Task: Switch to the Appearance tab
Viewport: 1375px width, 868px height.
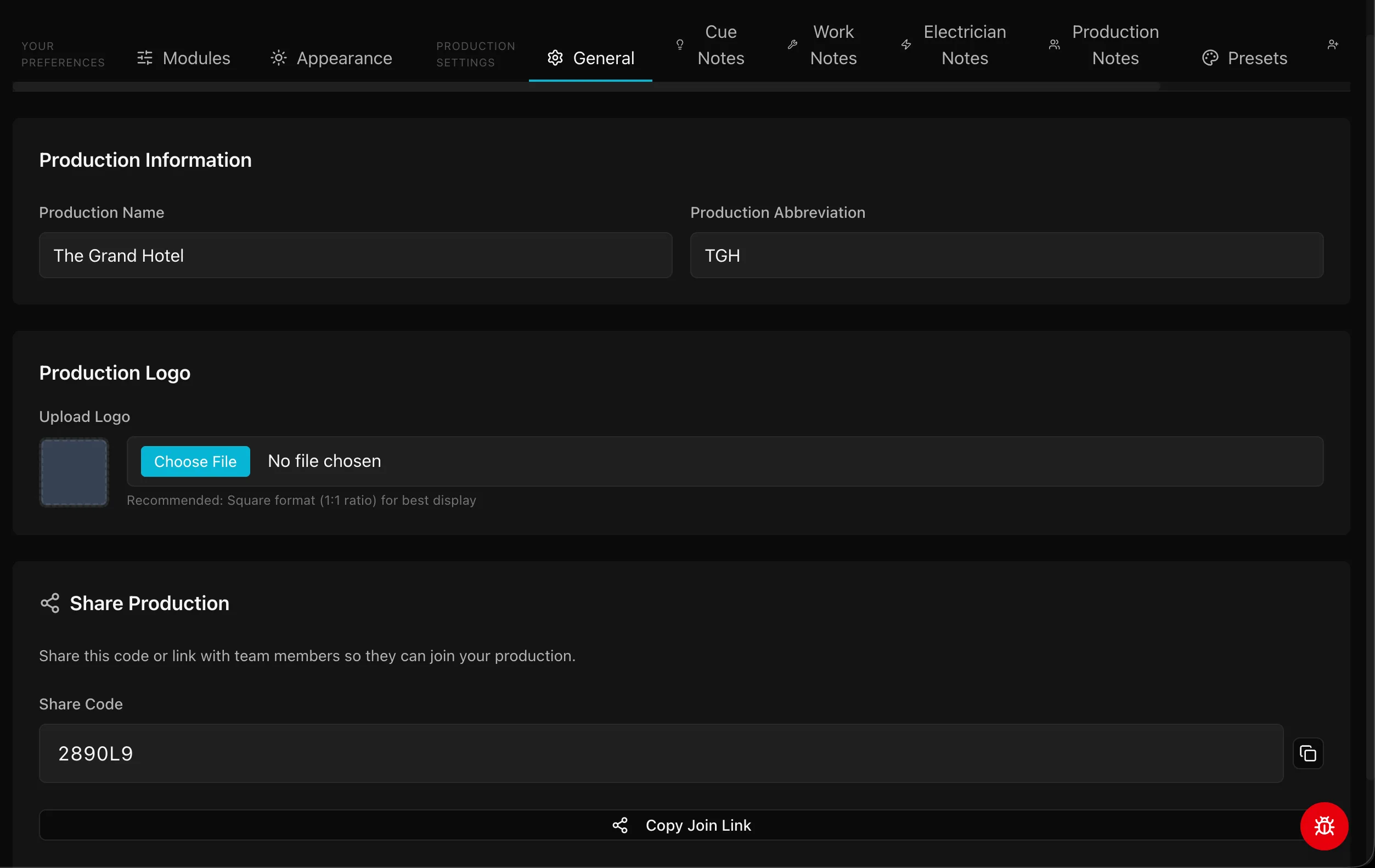Action: [331, 58]
